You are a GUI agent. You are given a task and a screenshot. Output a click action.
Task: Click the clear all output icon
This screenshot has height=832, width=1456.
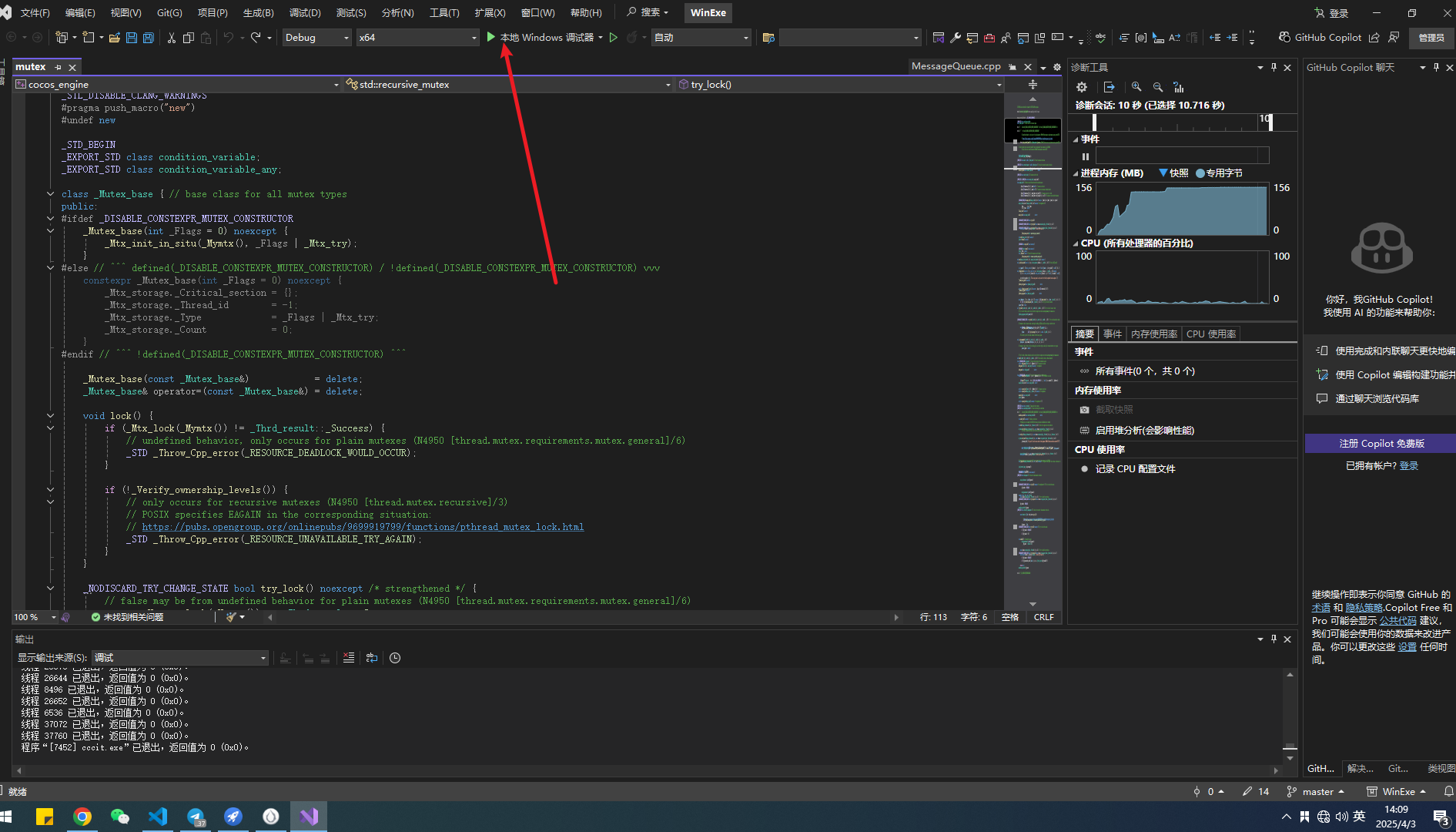point(349,658)
